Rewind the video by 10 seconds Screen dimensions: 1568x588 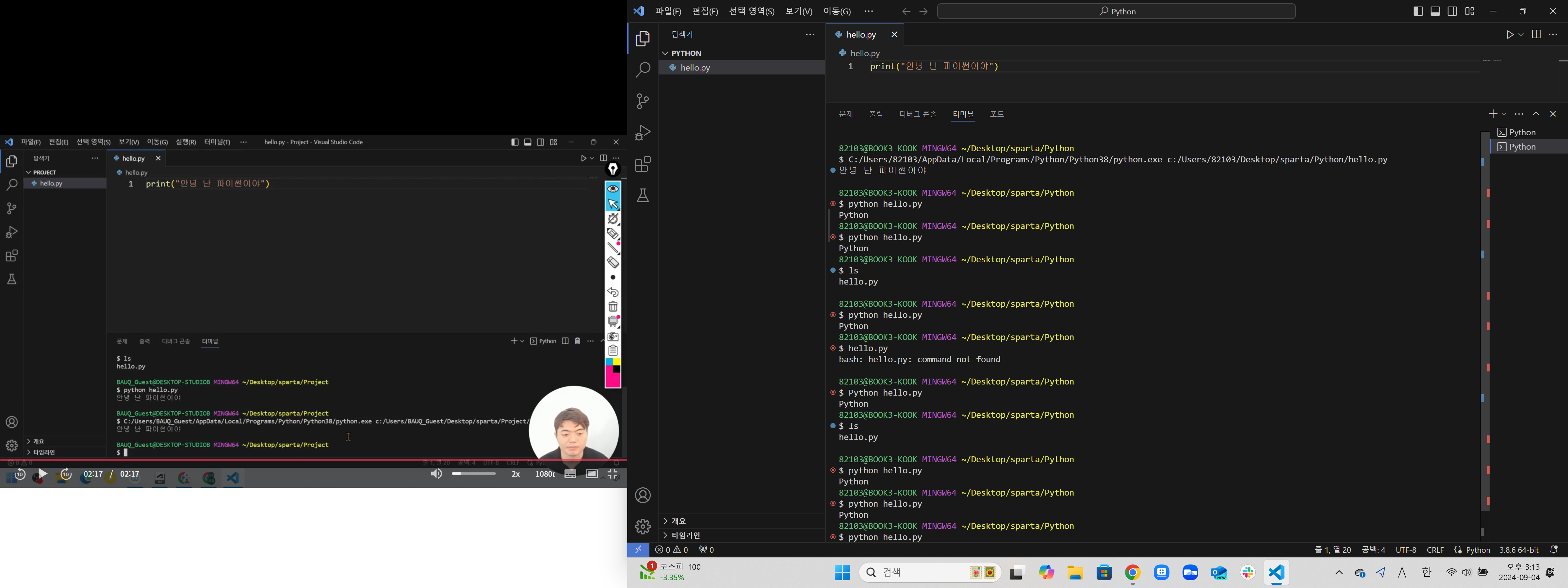[20, 474]
